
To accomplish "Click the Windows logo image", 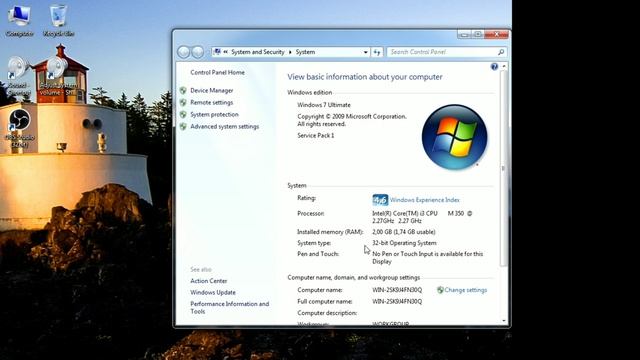I will (x=454, y=137).
